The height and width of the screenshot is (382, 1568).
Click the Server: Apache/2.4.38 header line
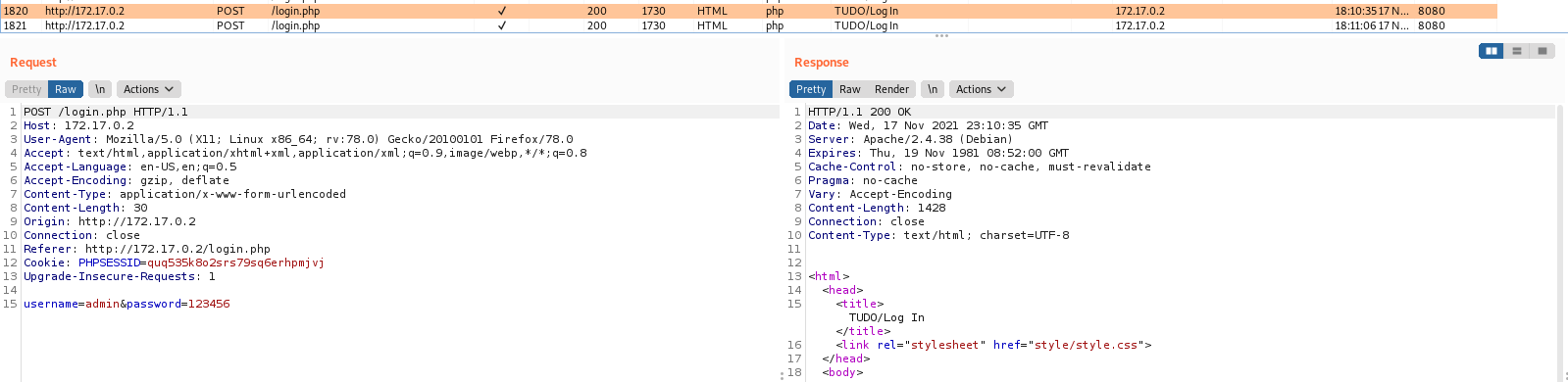(x=910, y=139)
